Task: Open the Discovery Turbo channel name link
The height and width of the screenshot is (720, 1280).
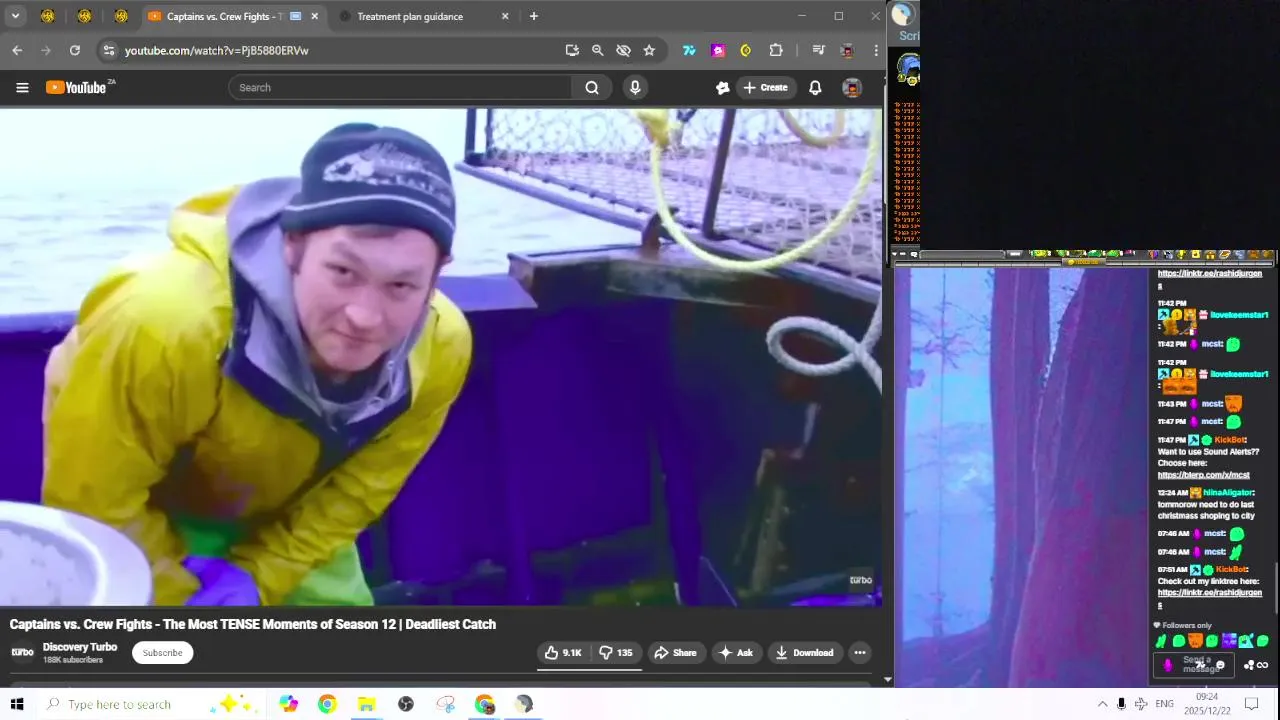Action: (x=80, y=647)
